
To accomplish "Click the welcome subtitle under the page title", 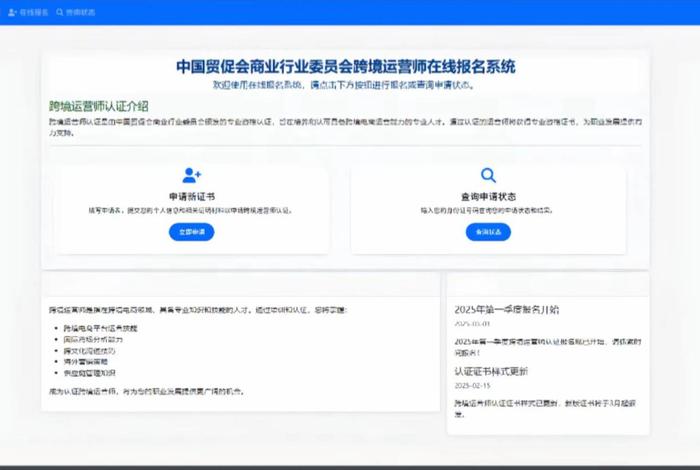I will pyautogui.click(x=344, y=85).
